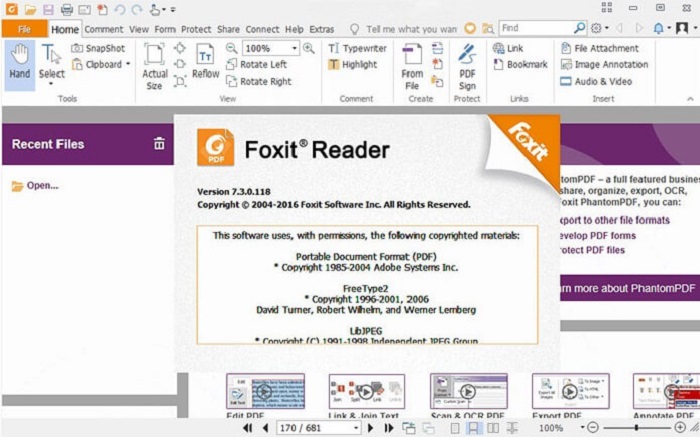Image resolution: width=700 pixels, height=437 pixels.
Task: Click the Save icon in quick access
Action: tap(48, 9)
